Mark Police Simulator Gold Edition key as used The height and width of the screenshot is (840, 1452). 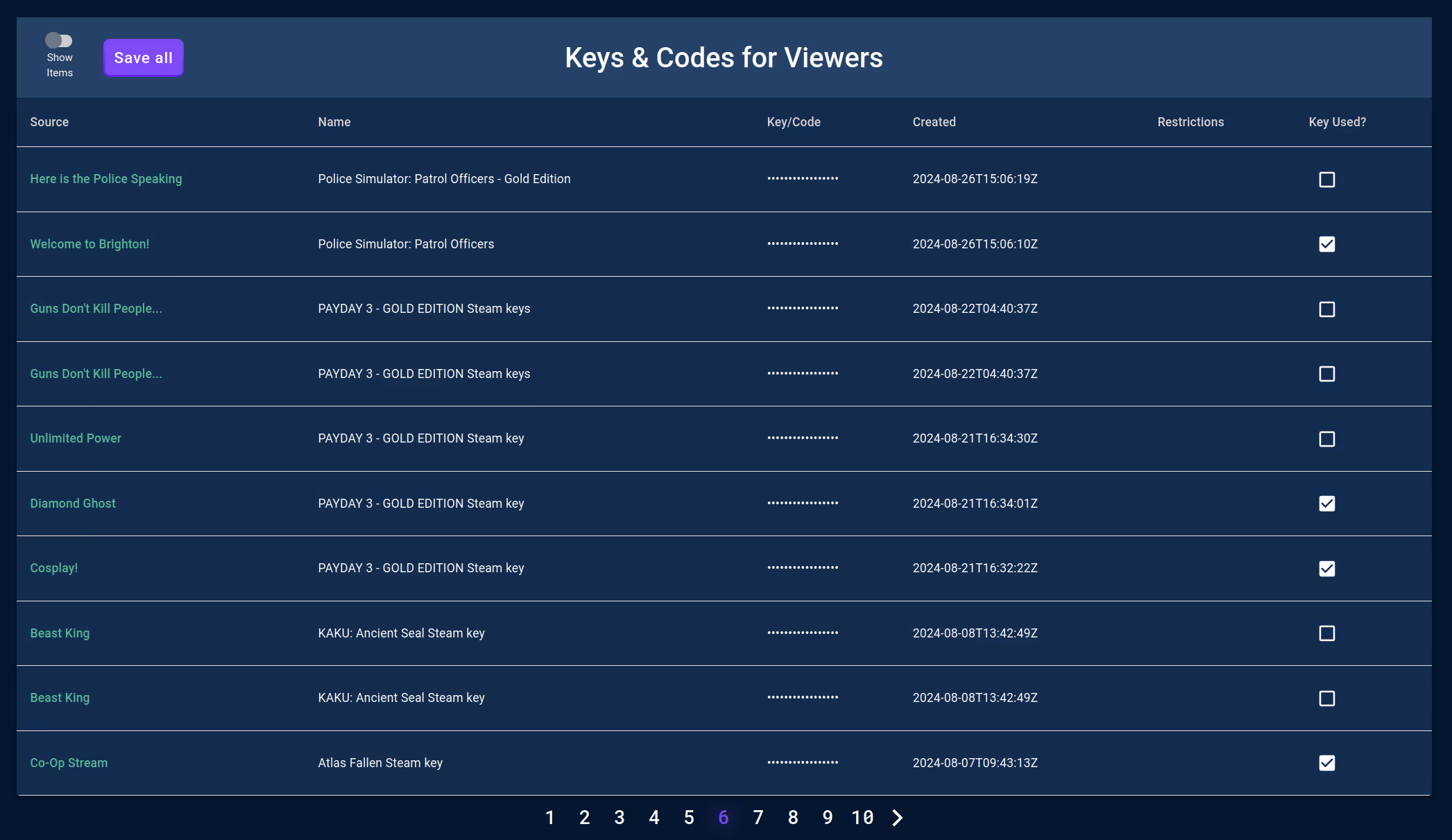[x=1326, y=179]
